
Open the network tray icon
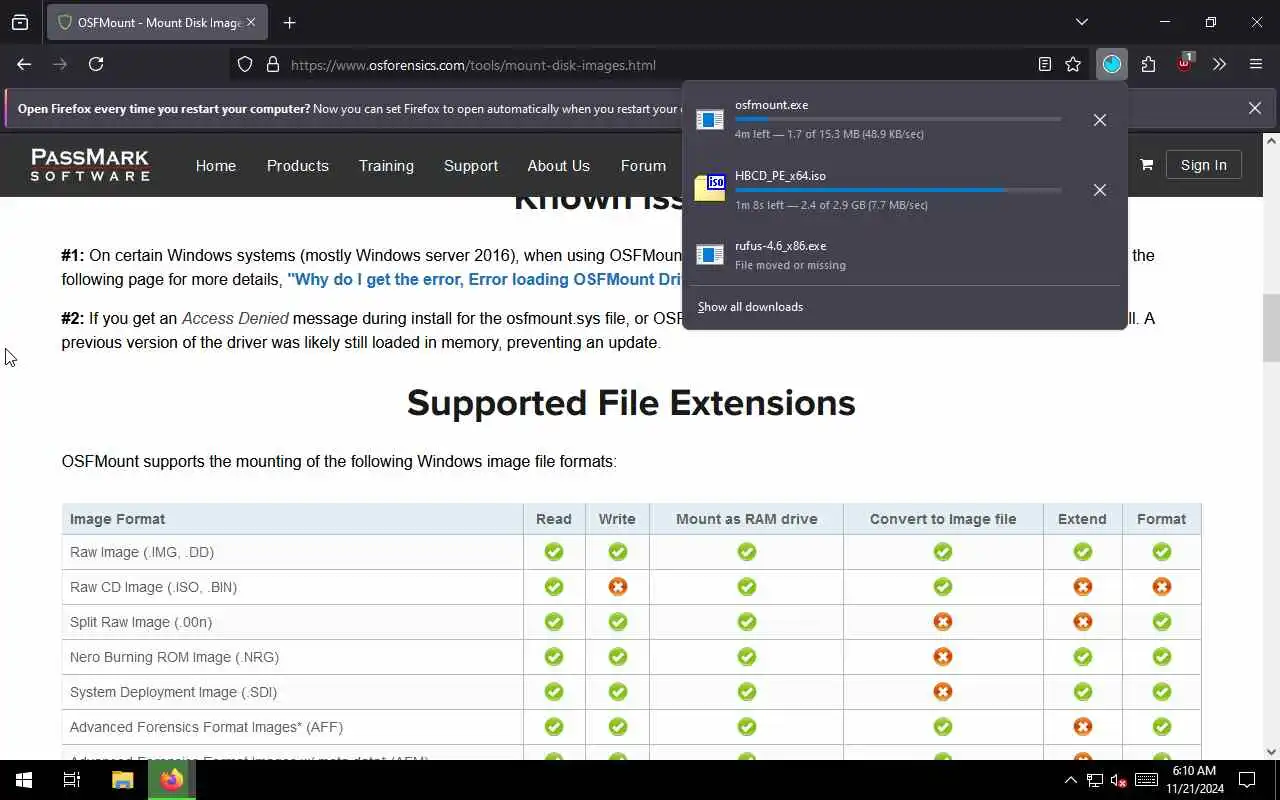point(1095,780)
